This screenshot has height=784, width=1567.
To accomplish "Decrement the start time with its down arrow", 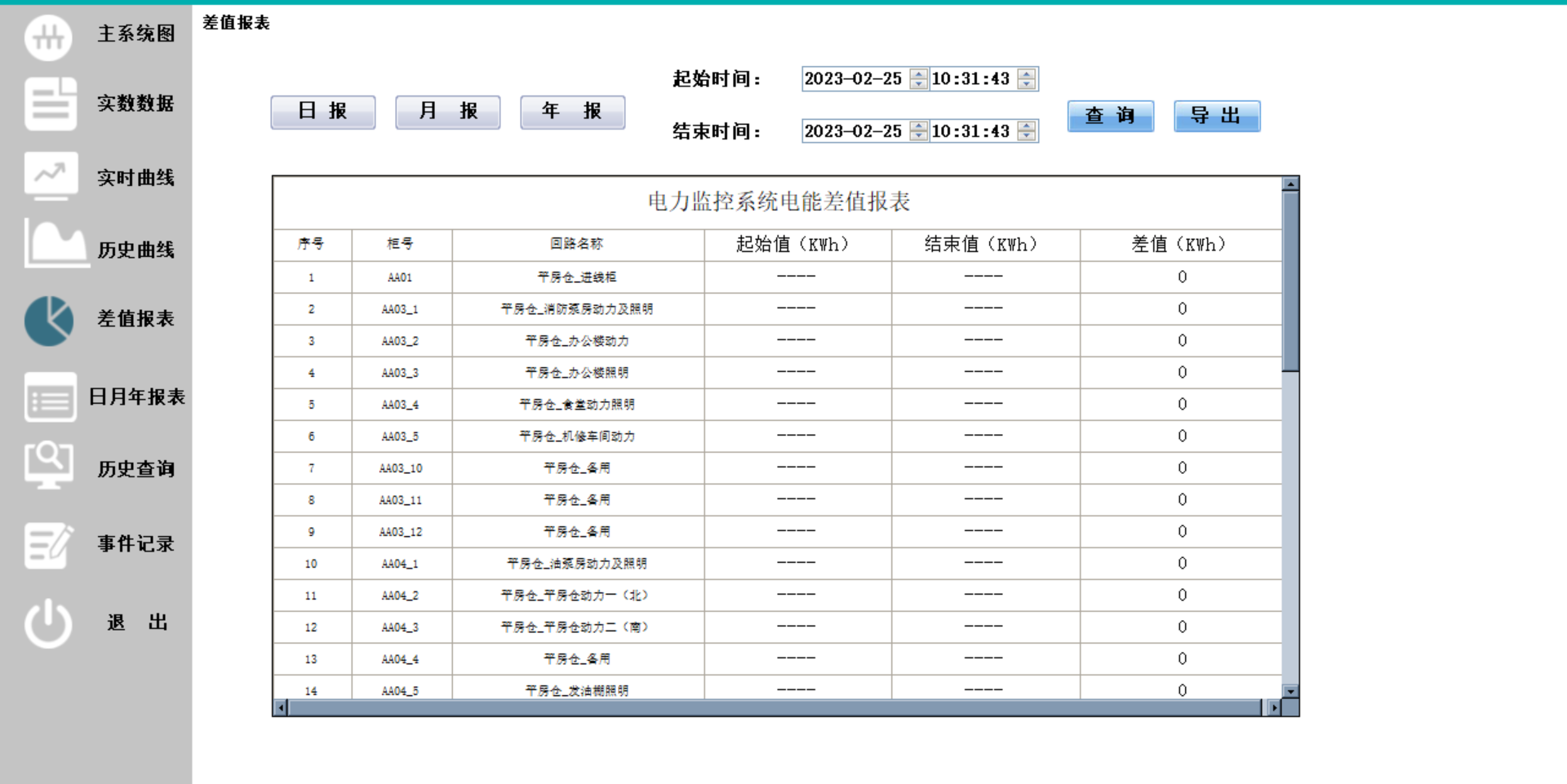I will pos(1025,83).
